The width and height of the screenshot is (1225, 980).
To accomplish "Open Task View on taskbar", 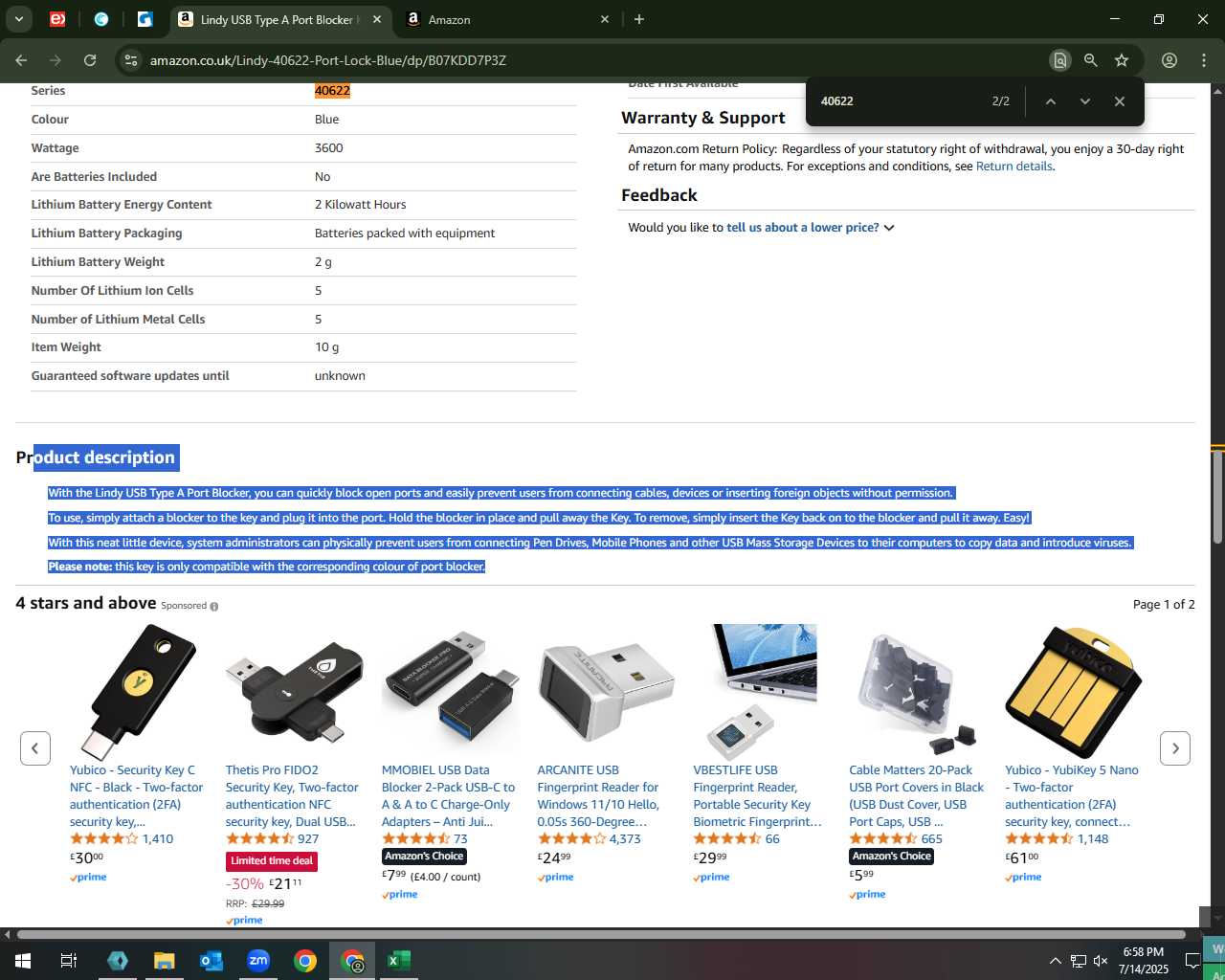I will click(69, 961).
